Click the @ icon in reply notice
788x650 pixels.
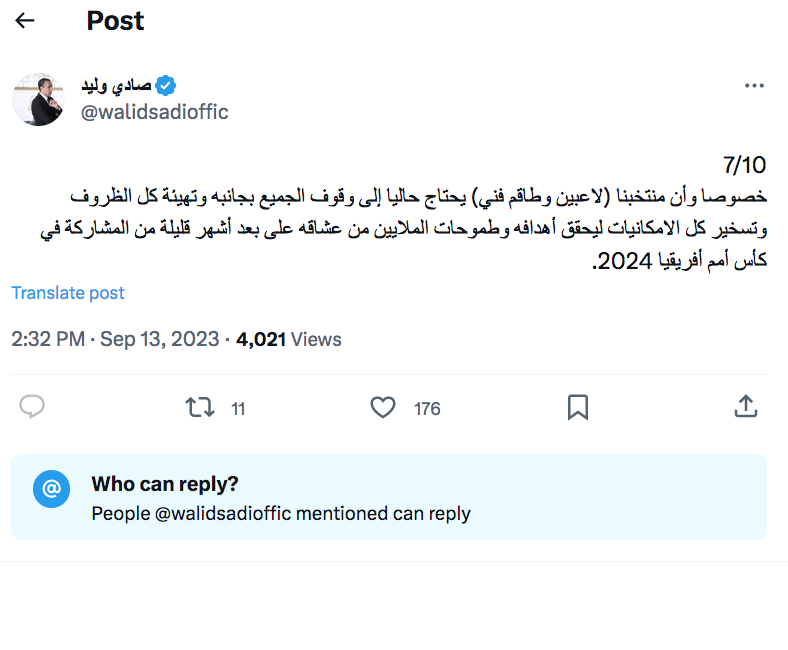coord(51,489)
